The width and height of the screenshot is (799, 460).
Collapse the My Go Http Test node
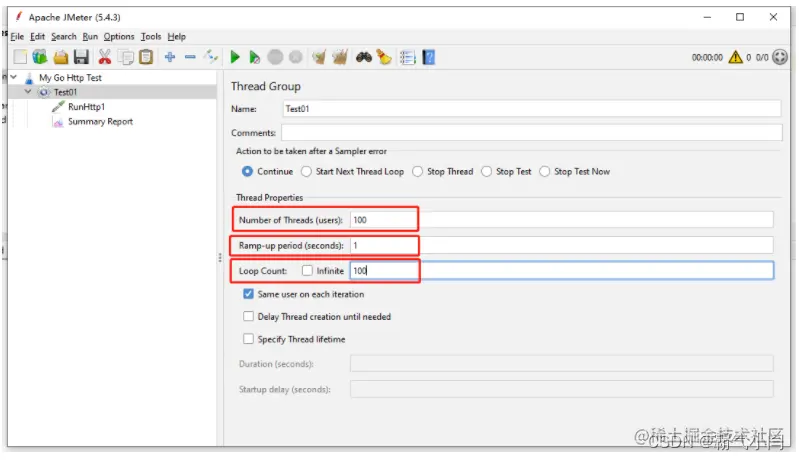(14, 77)
